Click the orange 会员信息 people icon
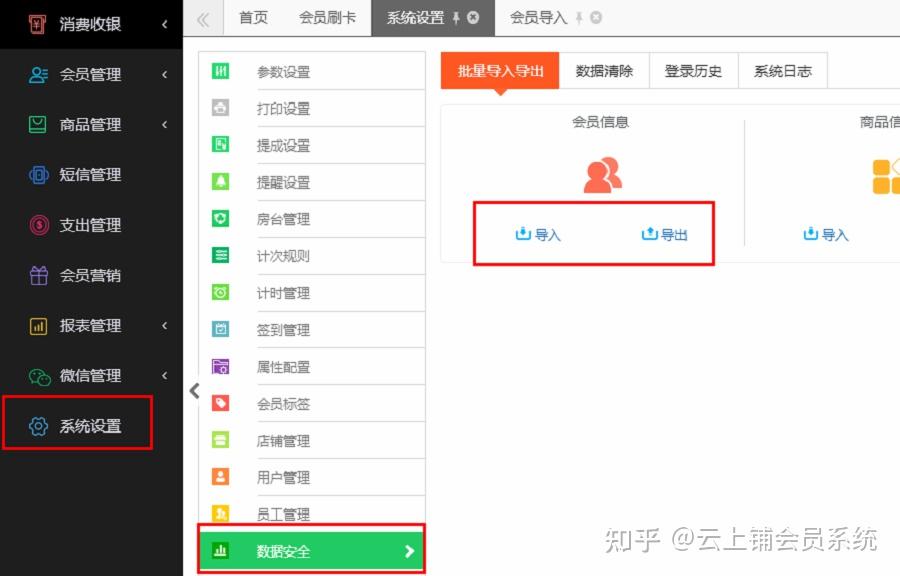Screen dimensions: 900x576 (x=603, y=175)
